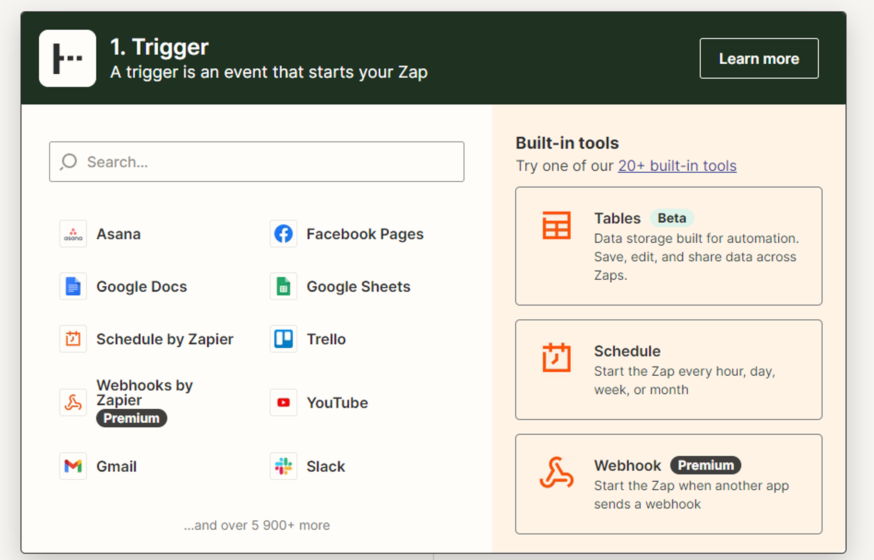Image resolution: width=874 pixels, height=560 pixels.
Task: Click the Asana app icon
Action: tap(73, 234)
